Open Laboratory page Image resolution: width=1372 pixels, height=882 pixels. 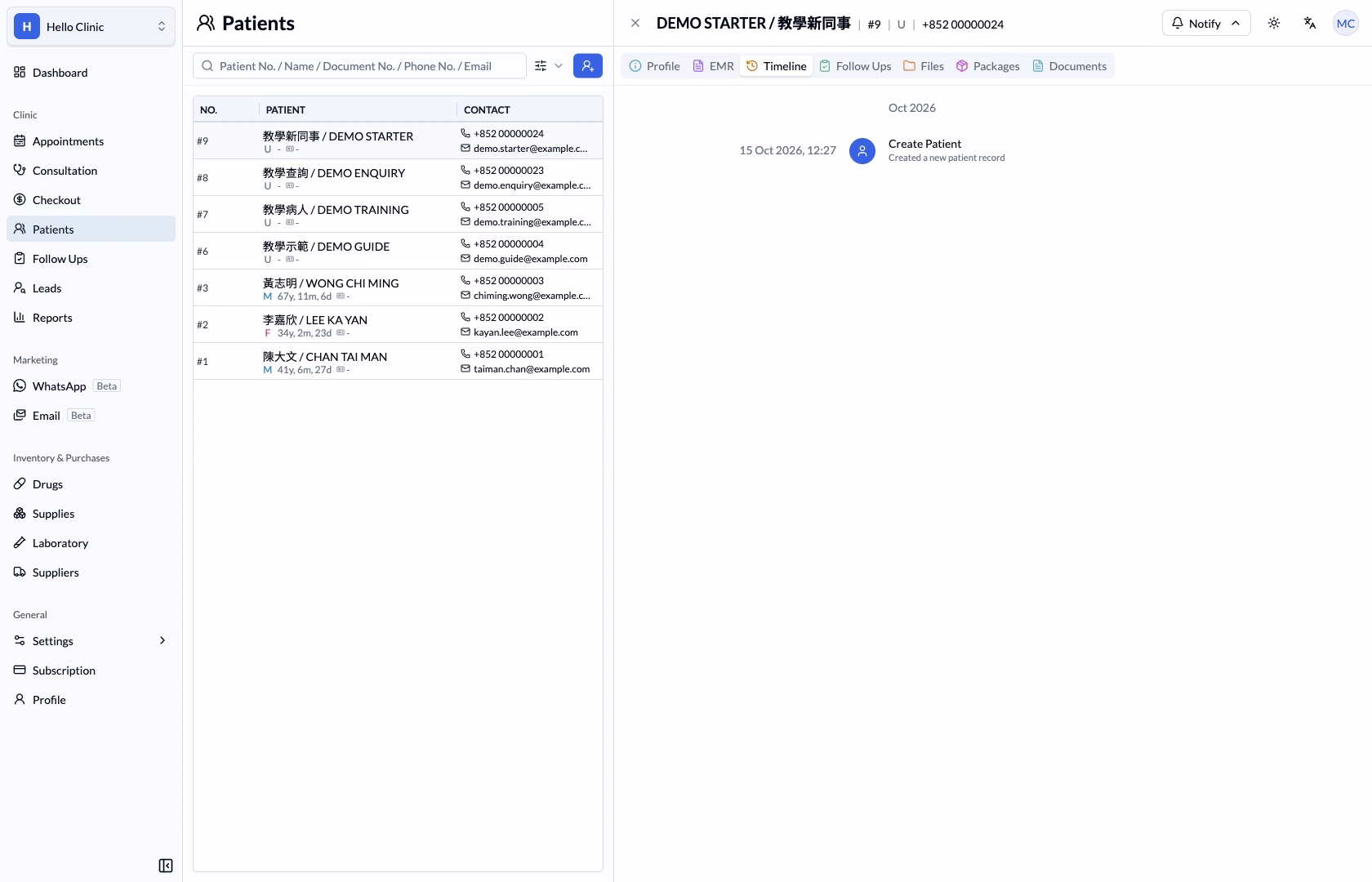91,543
